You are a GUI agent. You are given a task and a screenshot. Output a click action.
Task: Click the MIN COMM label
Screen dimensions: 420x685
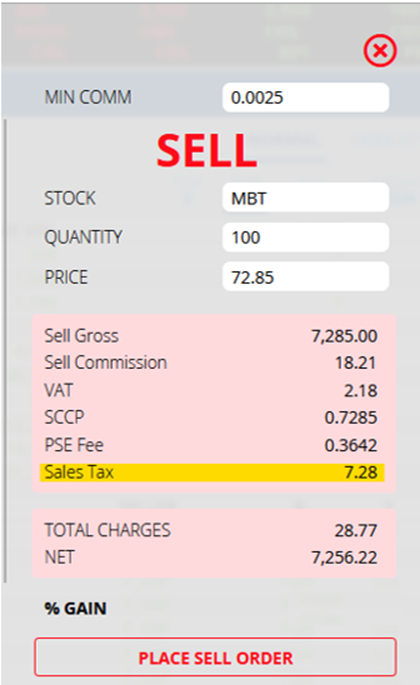pyautogui.click(x=88, y=97)
